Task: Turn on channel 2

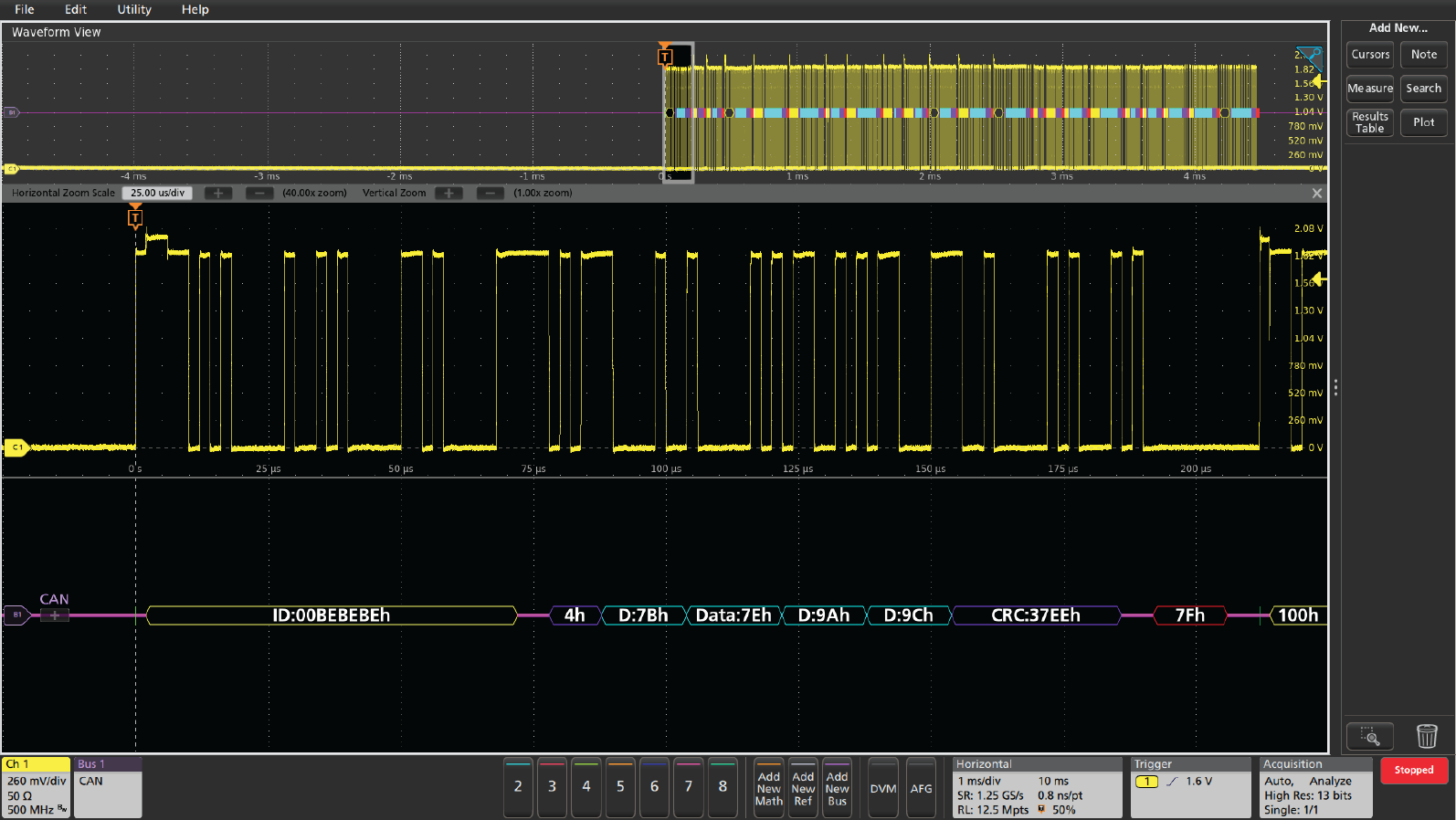Action: tap(518, 787)
